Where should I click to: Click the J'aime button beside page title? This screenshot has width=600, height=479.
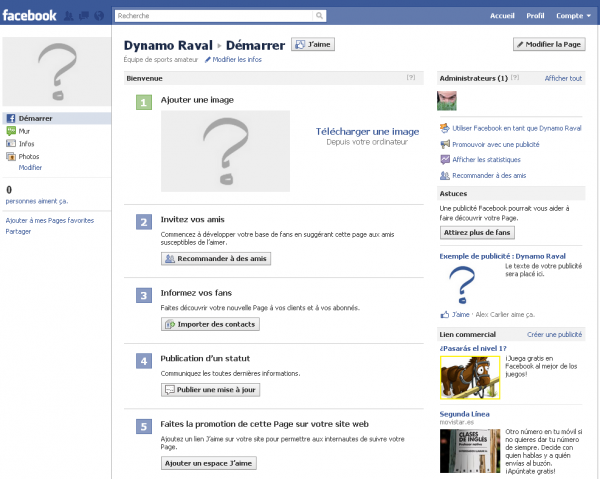point(313,44)
